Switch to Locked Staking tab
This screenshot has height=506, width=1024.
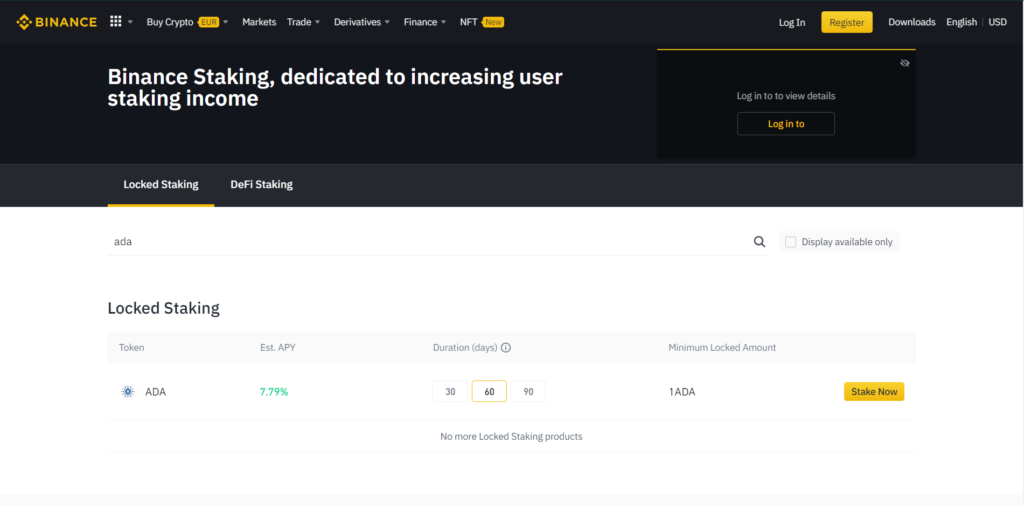(161, 185)
